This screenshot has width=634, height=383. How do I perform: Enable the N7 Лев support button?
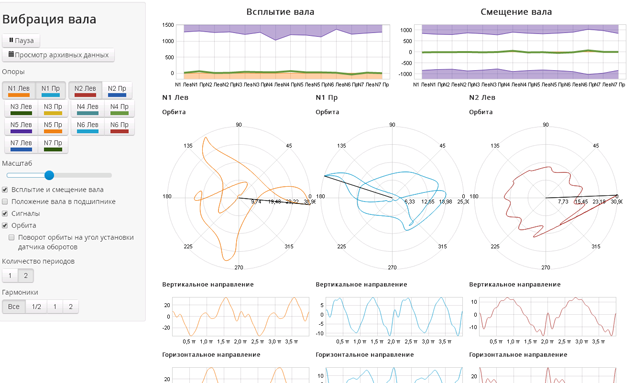tap(21, 145)
